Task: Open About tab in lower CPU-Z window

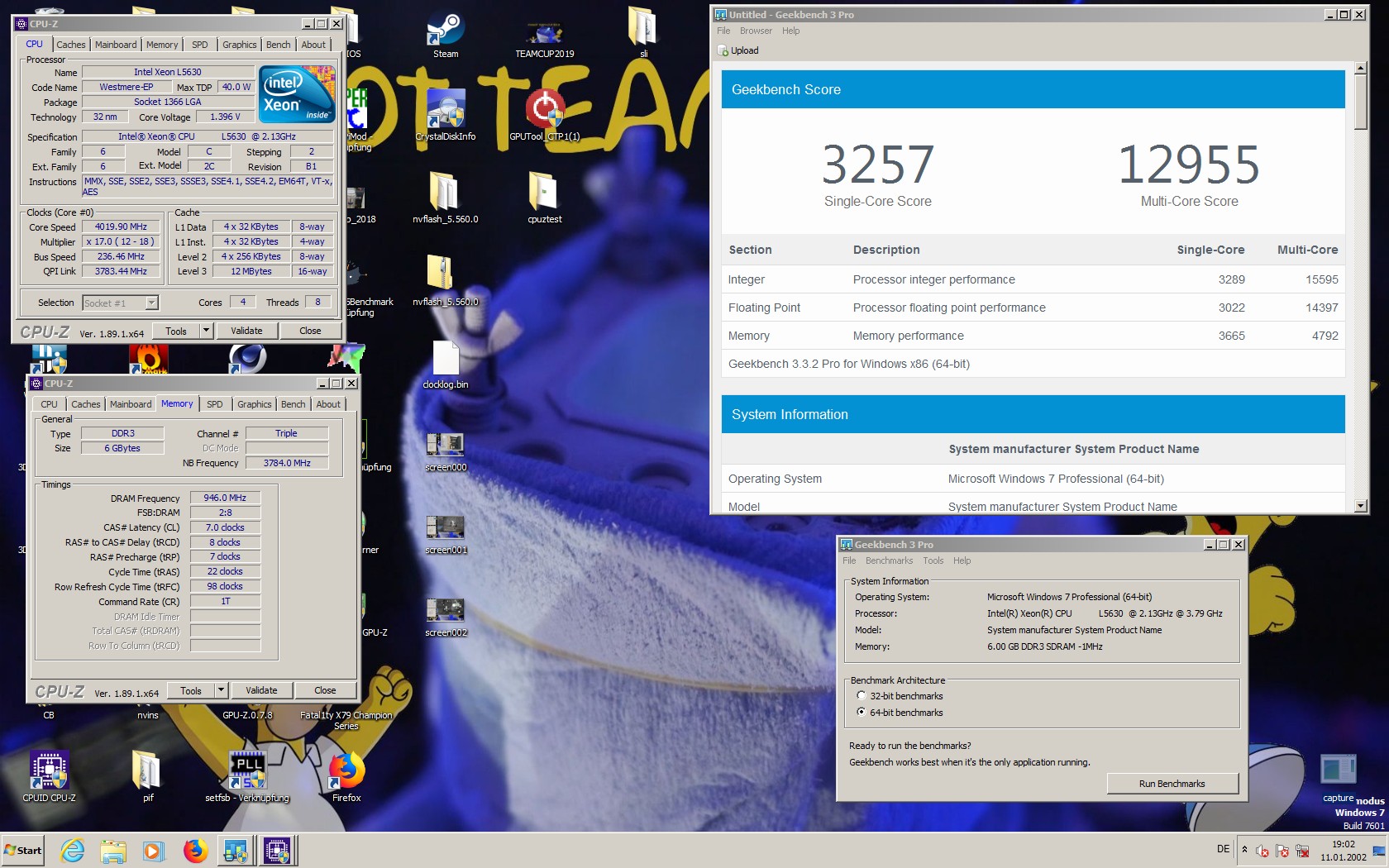Action: [328, 404]
